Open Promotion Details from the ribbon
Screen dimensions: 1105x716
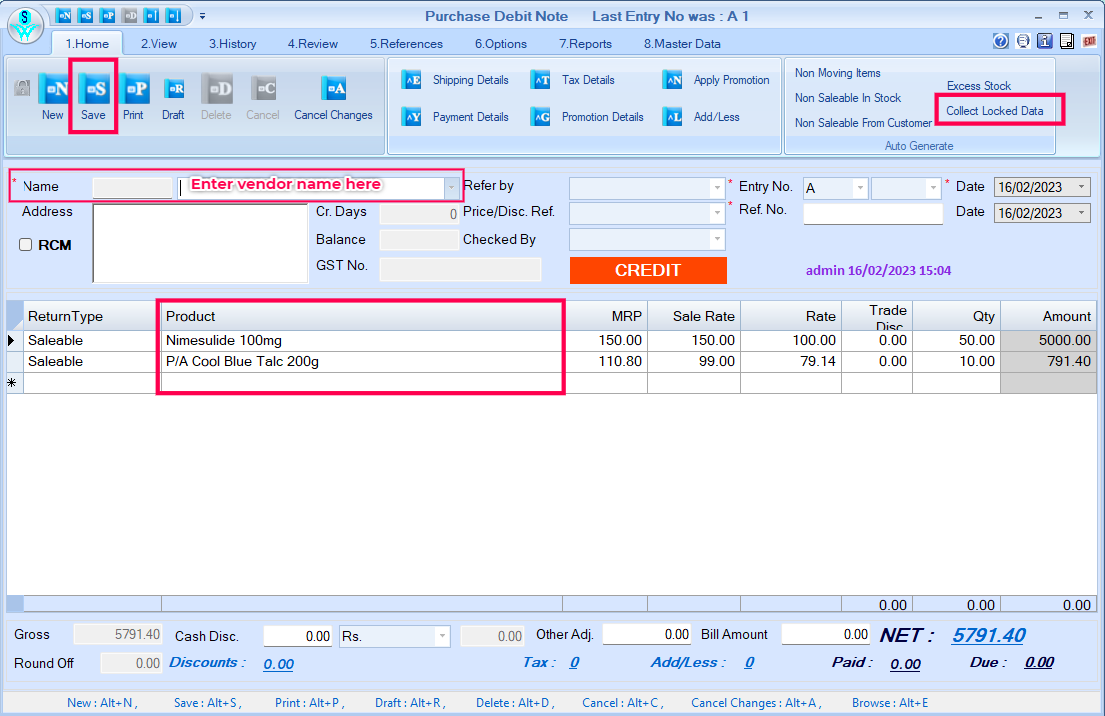coord(587,116)
